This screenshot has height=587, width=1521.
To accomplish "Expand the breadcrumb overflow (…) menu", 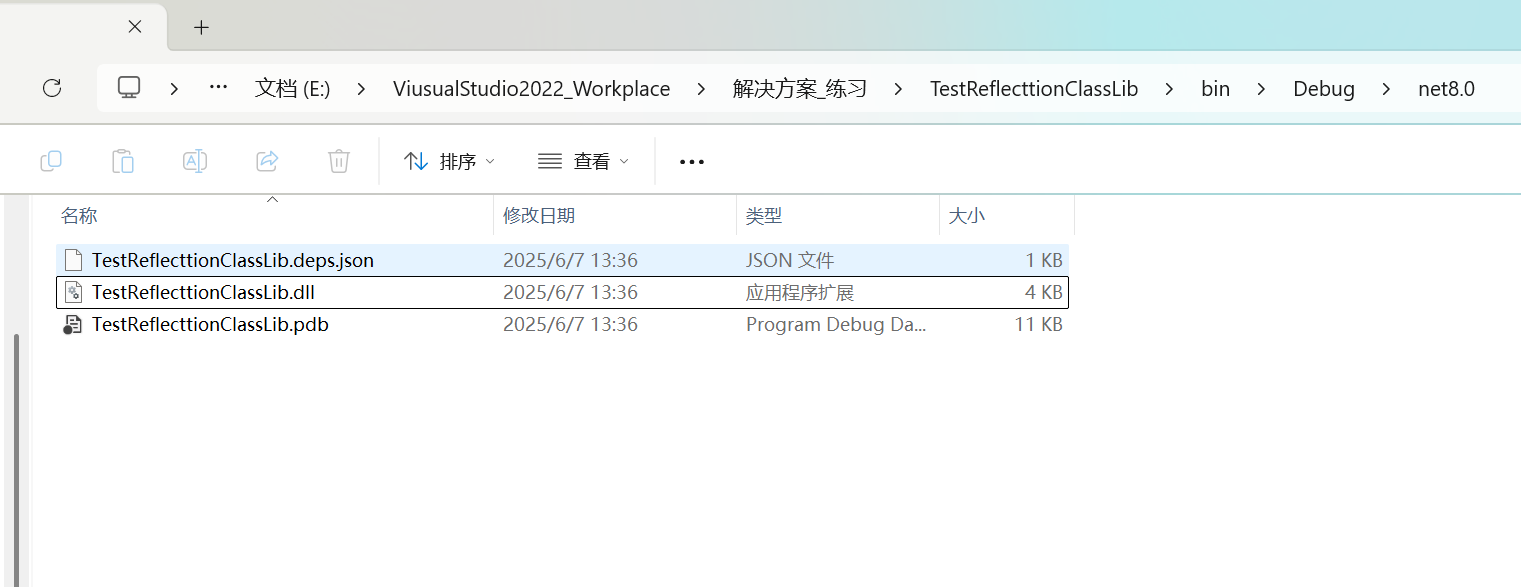I will pyautogui.click(x=218, y=88).
